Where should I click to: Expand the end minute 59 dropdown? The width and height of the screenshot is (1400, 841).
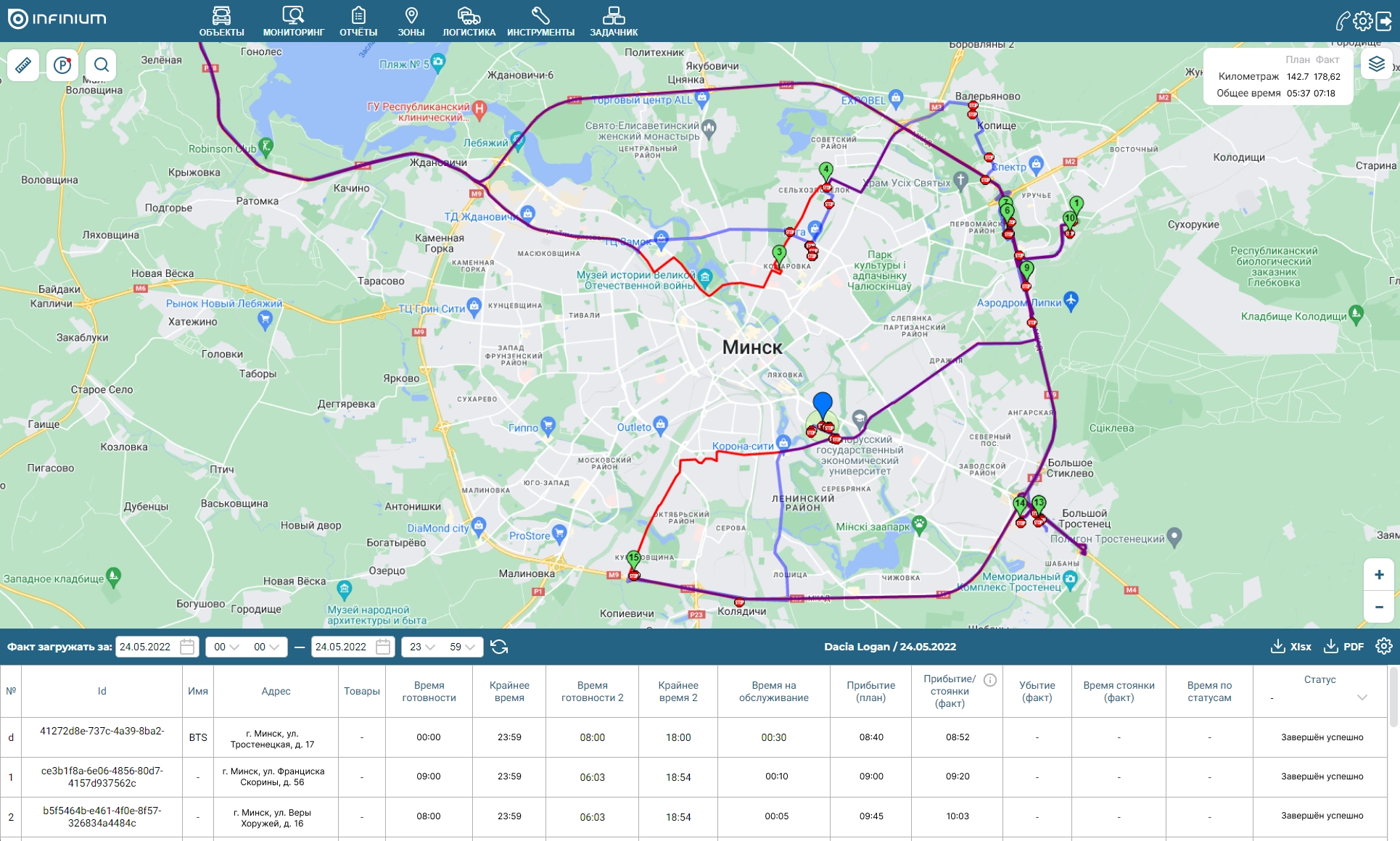[462, 647]
